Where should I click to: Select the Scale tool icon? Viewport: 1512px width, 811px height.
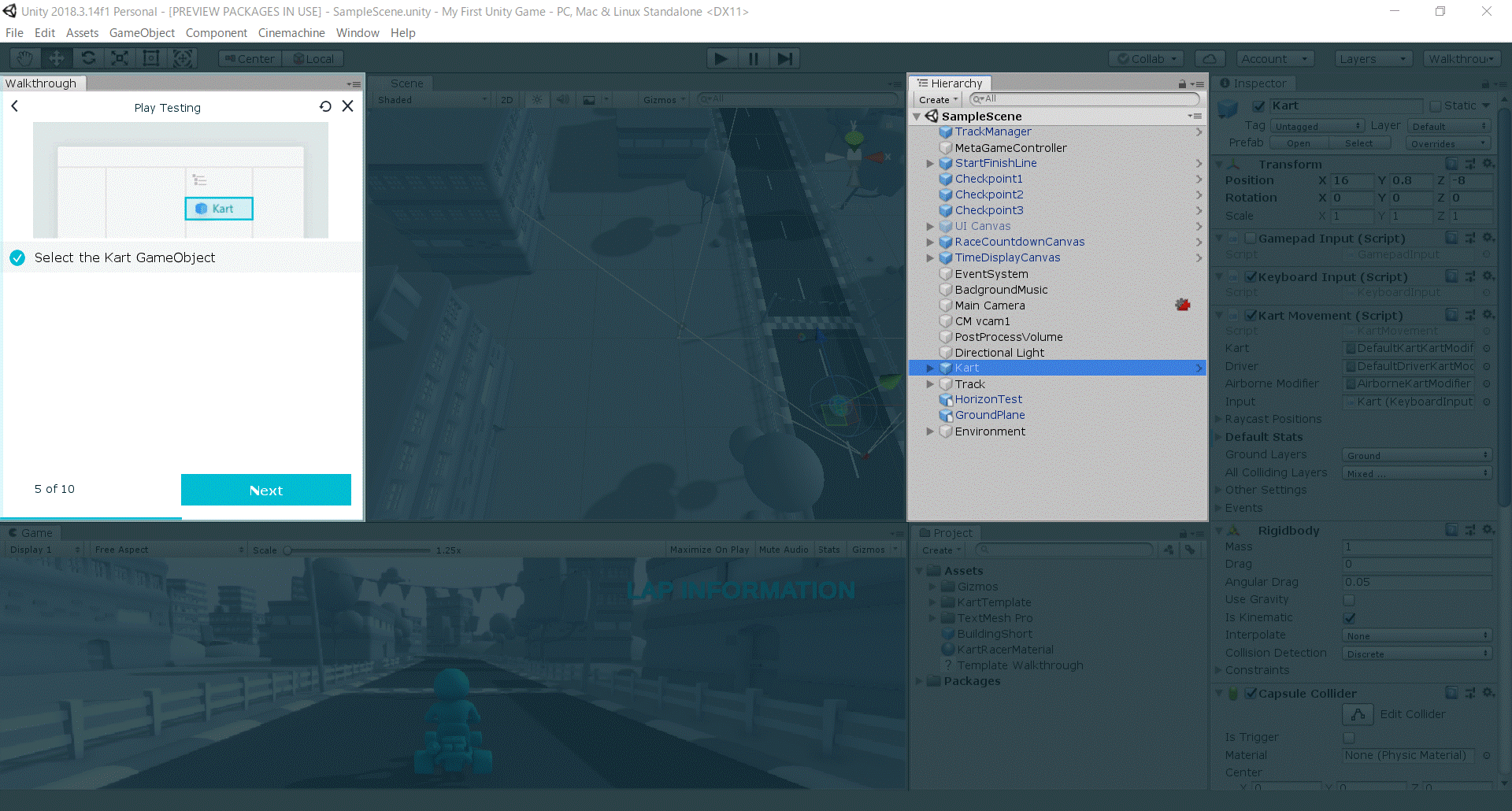click(120, 58)
